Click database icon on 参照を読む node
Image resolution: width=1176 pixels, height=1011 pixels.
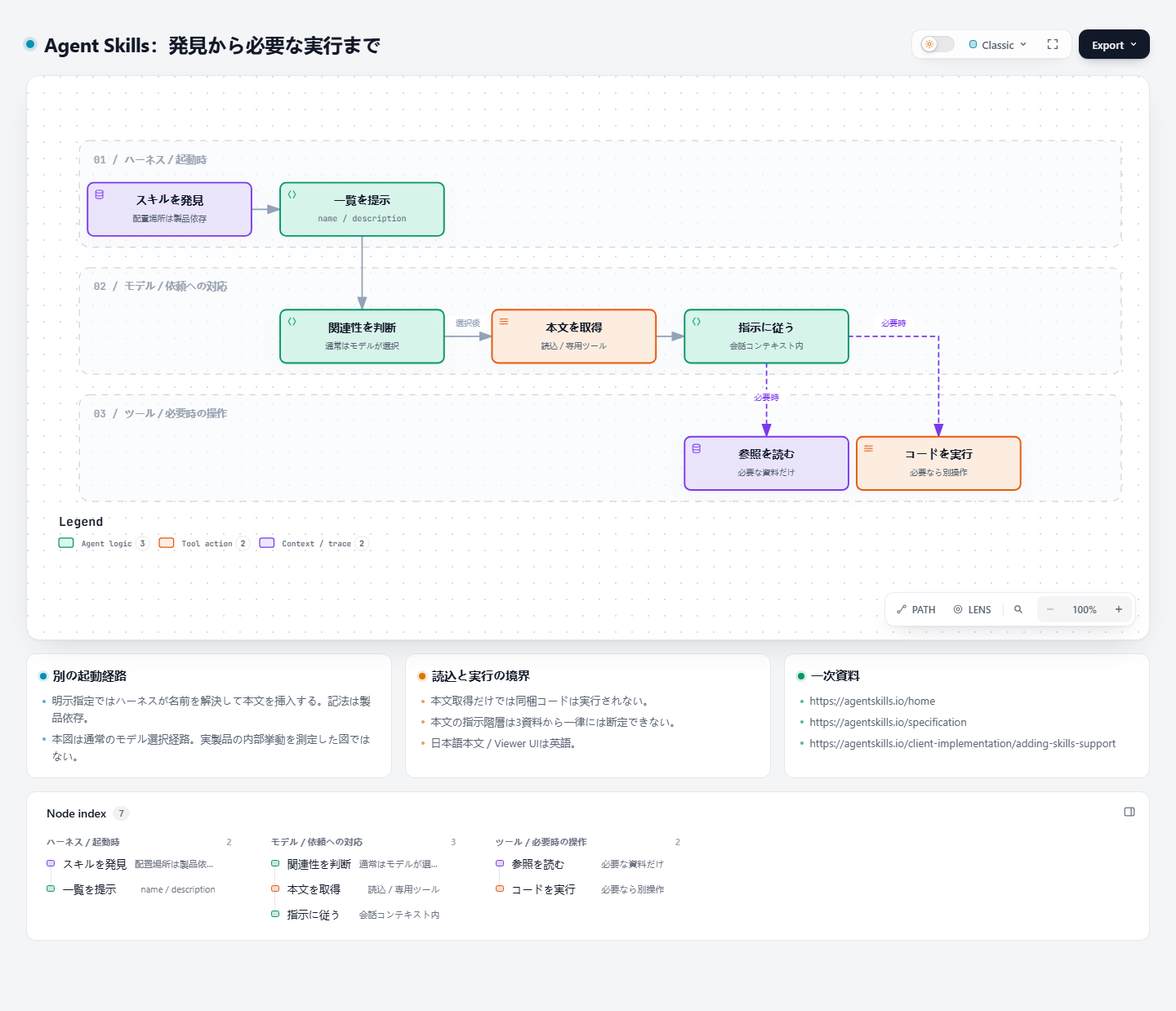coord(697,448)
